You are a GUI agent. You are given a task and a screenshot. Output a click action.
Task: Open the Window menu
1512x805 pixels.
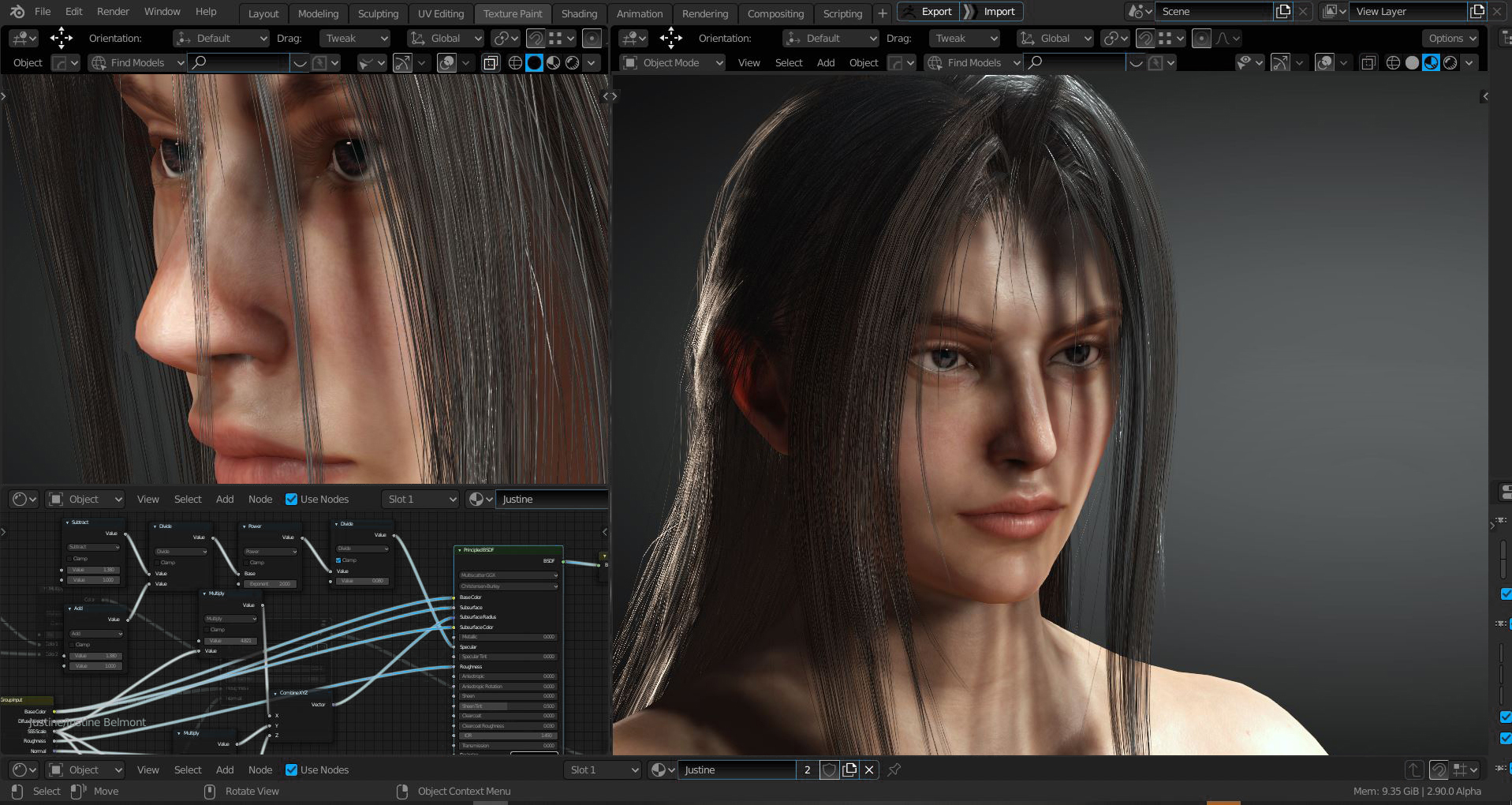[162, 12]
